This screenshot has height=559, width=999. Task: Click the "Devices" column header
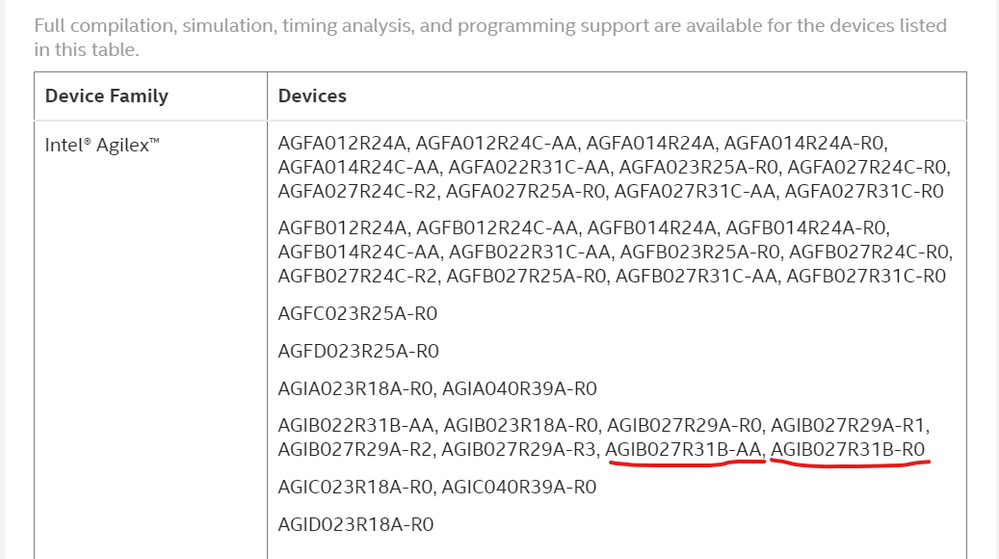(x=312, y=96)
